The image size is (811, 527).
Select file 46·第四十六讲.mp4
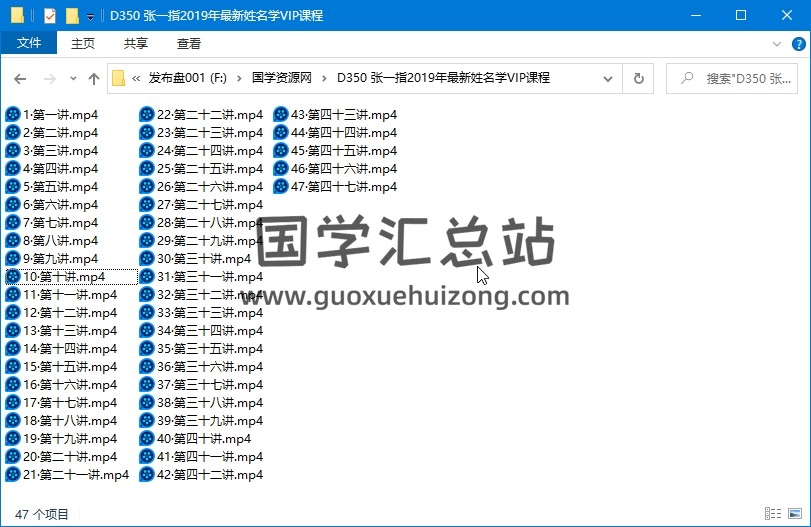tap(336, 168)
